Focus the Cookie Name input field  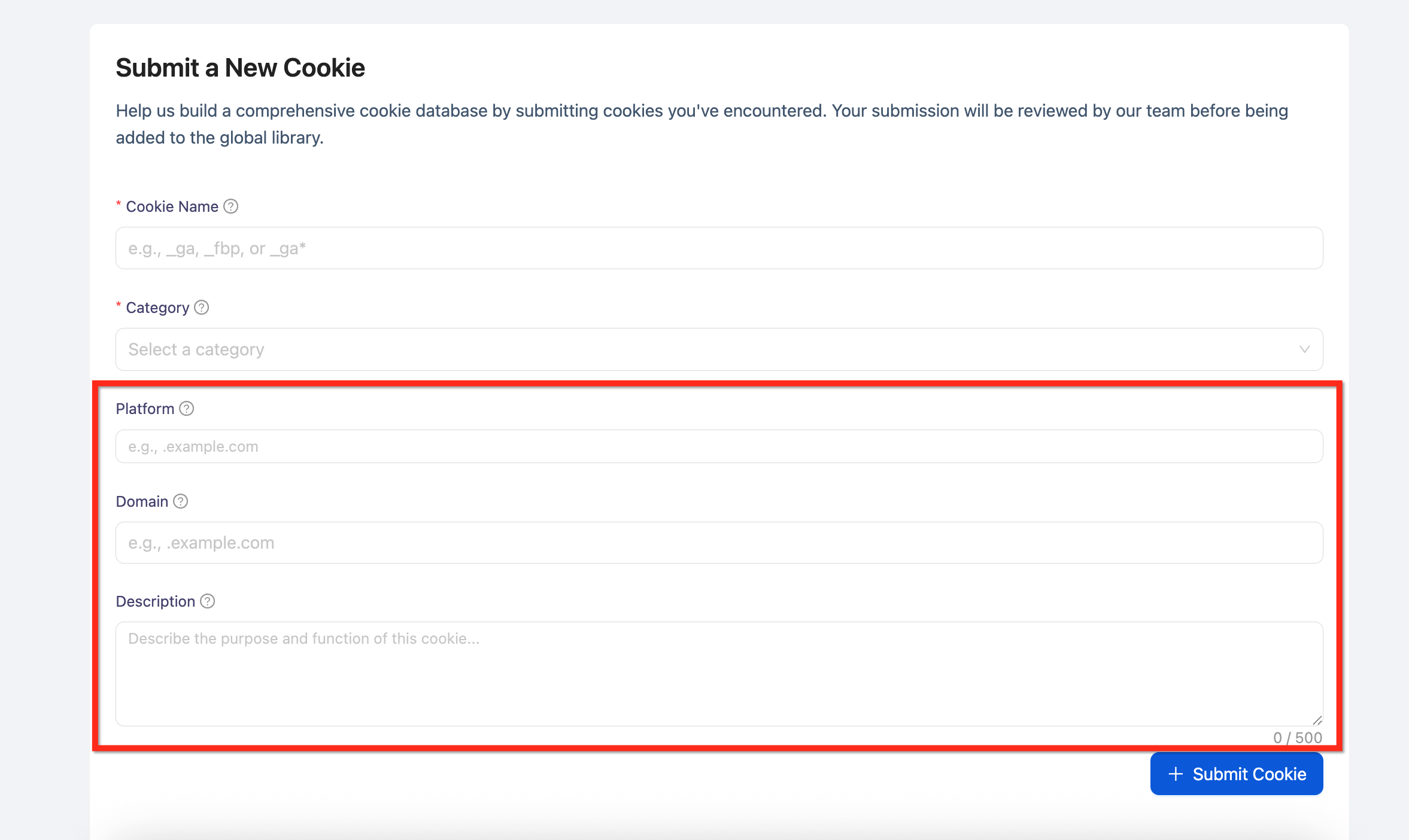pos(718,248)
